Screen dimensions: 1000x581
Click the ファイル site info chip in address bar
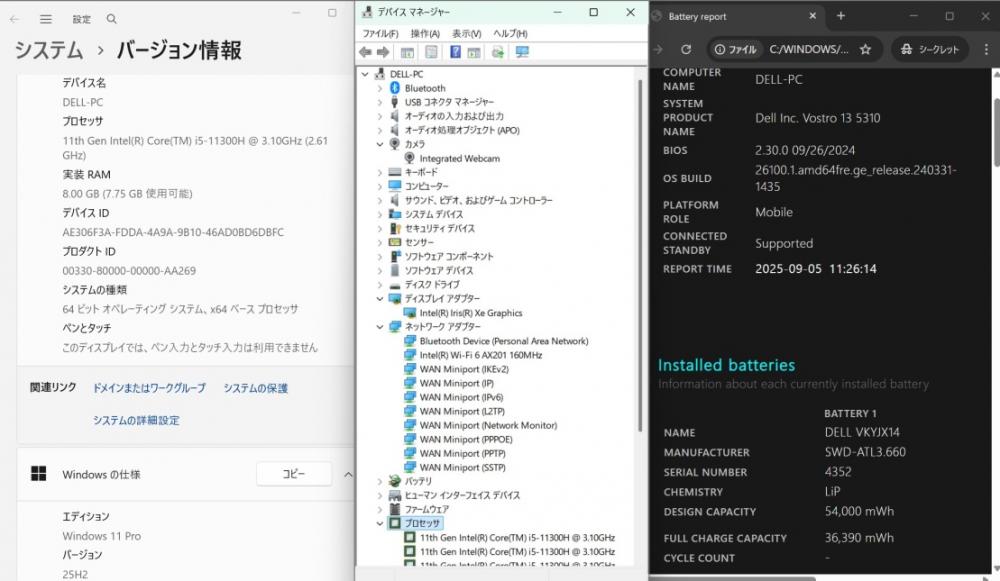point(736,49)
